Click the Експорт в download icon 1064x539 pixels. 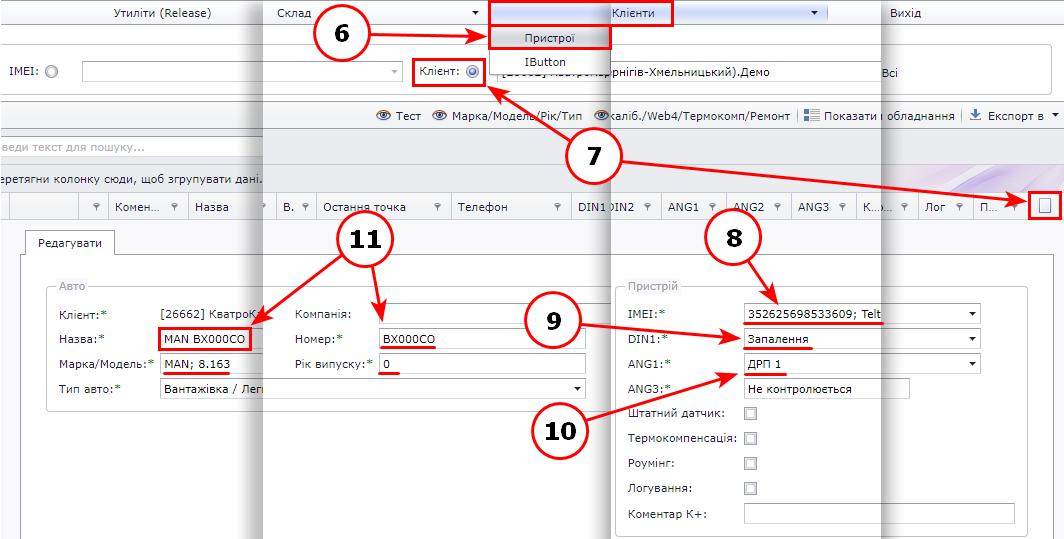[975, 115]
